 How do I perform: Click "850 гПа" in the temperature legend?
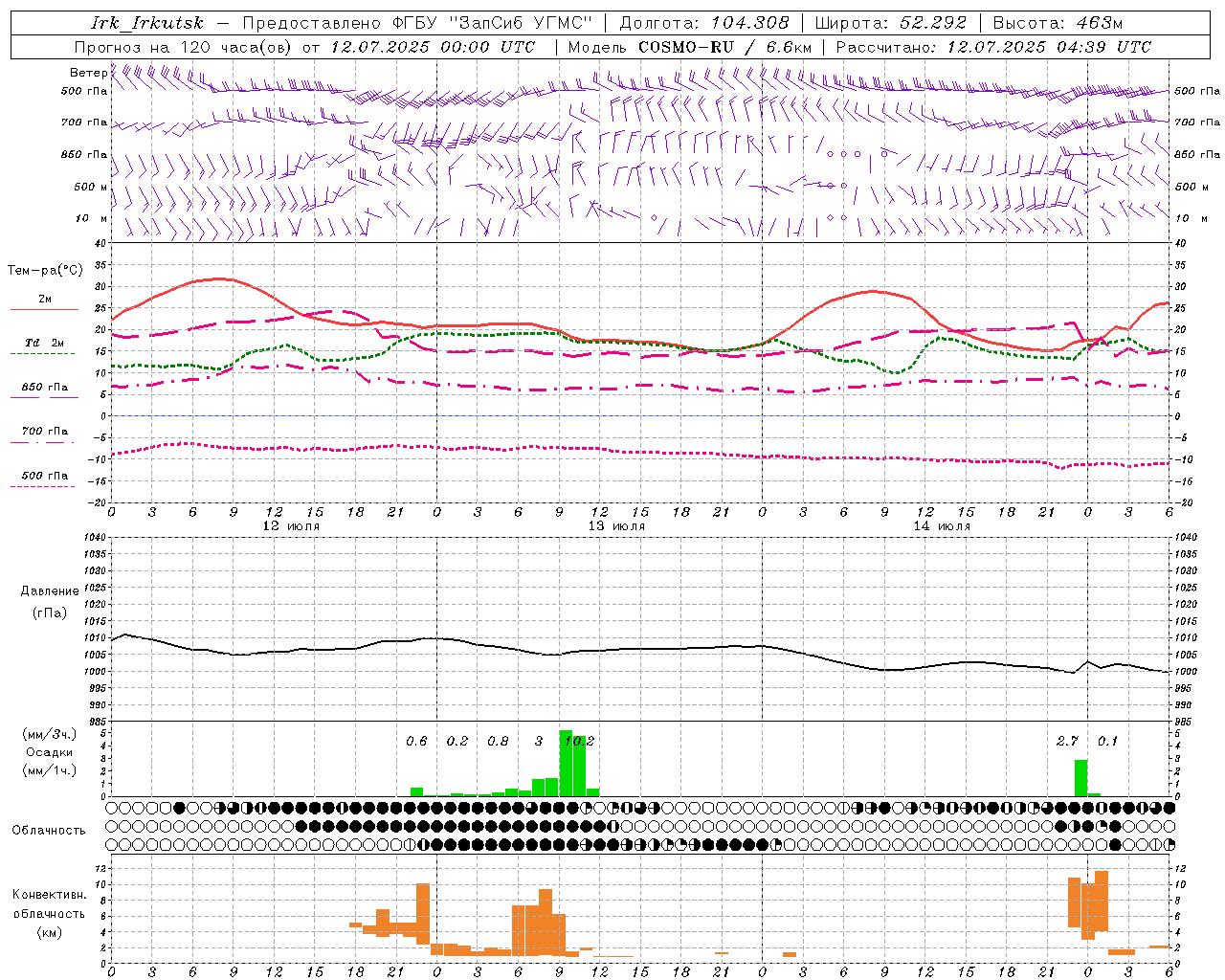(x=44, y=388)
